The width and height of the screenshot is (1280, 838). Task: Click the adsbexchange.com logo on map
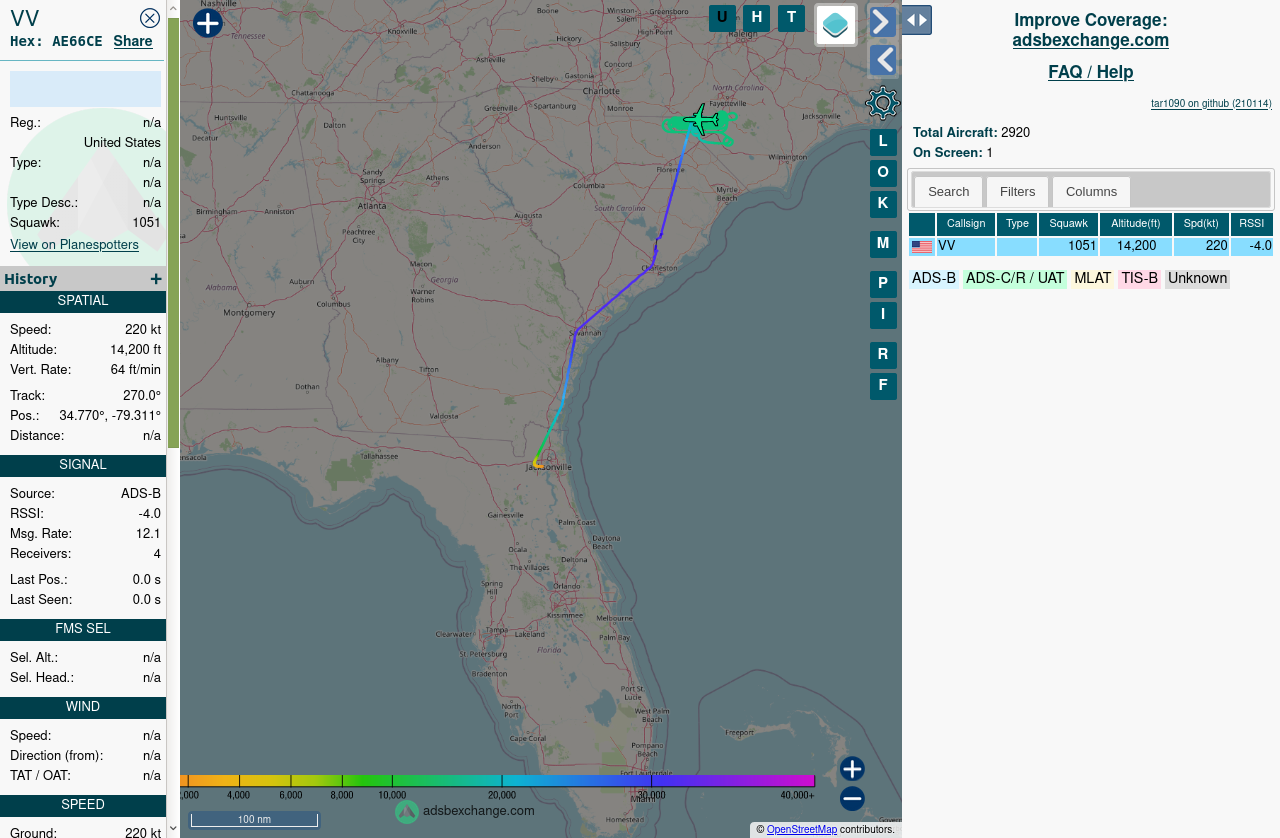pos(465,811)
